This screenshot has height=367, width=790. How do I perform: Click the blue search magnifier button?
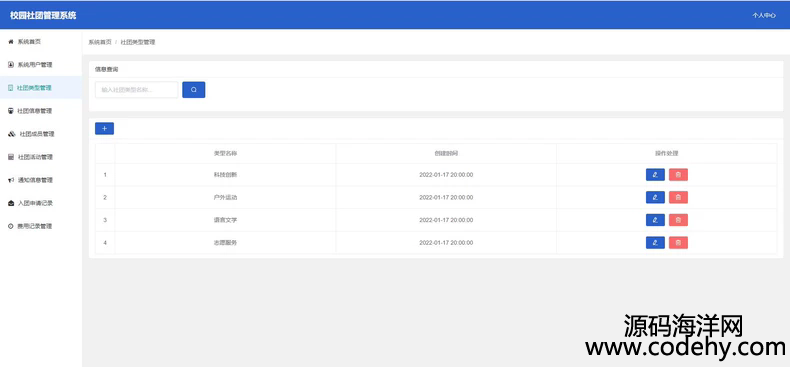(x=193, y=90)
